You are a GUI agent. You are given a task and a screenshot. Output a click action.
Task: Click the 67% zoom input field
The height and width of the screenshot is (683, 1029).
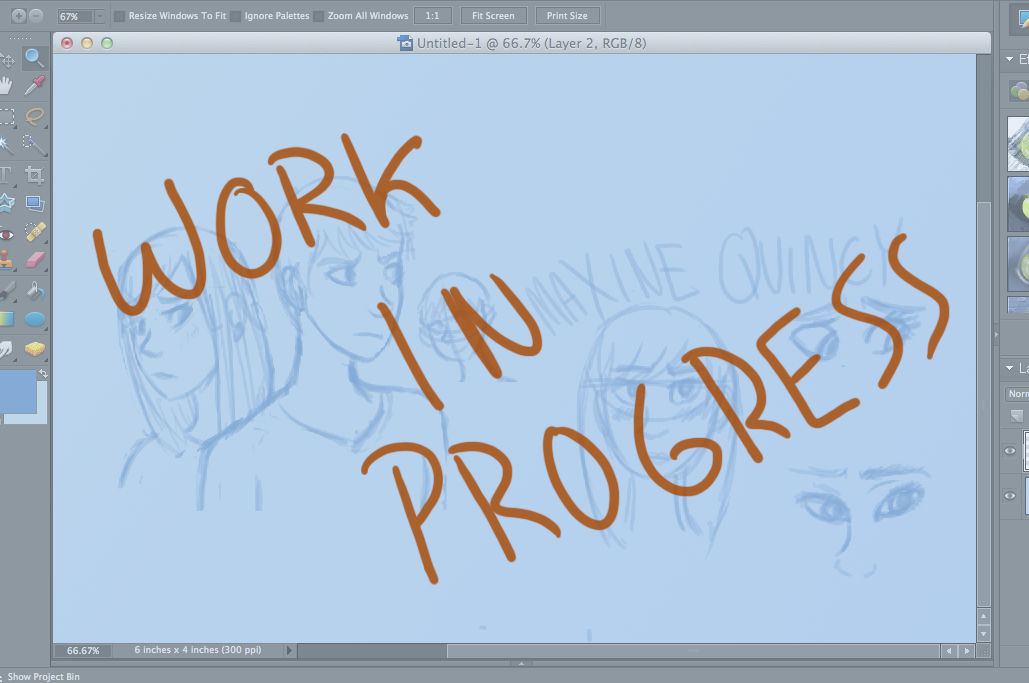pyautogui.click(x=75, y=16)
